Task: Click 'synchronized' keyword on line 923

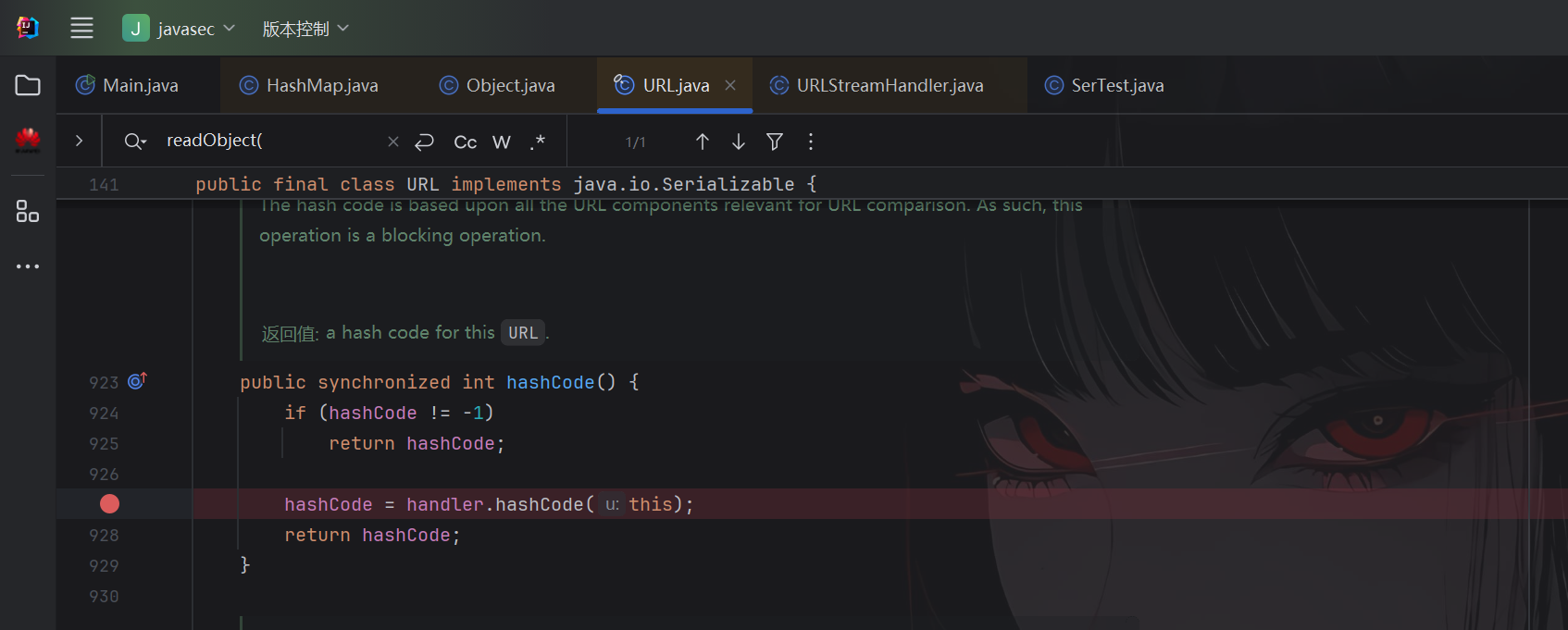Action: (384, 382)
